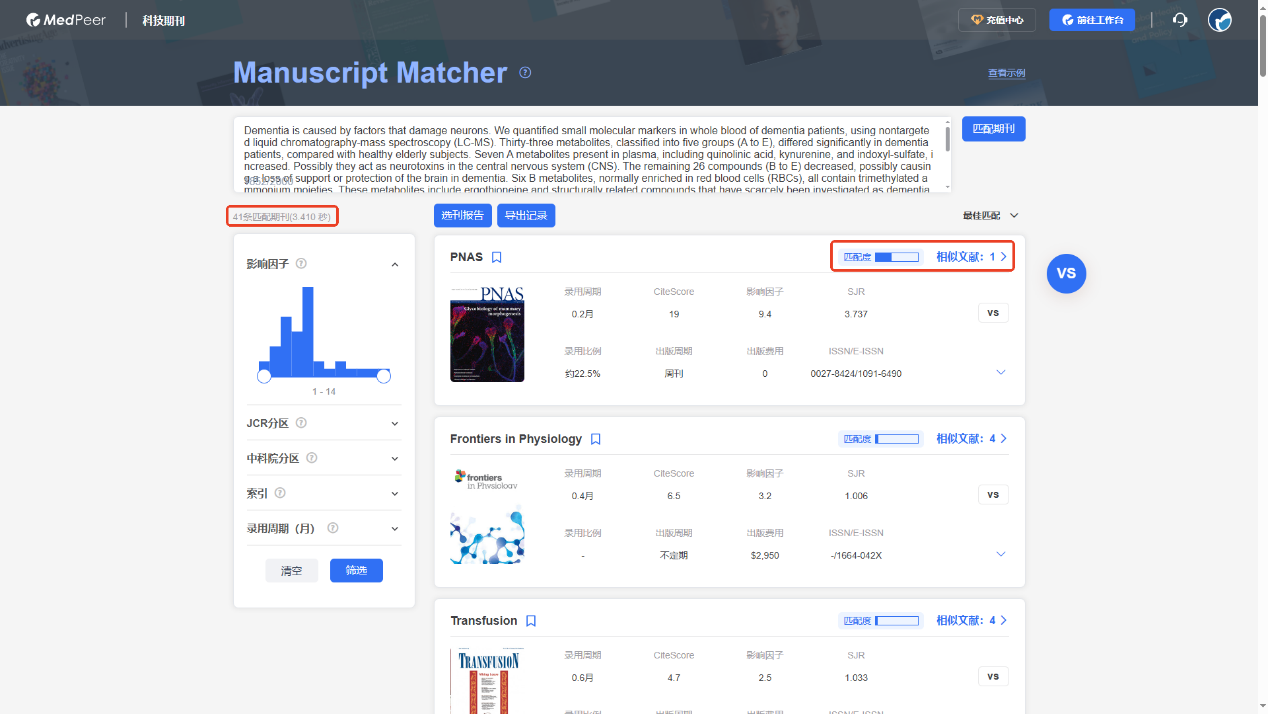
Task: Go to 前往工作台
Action: point(1092,20)
